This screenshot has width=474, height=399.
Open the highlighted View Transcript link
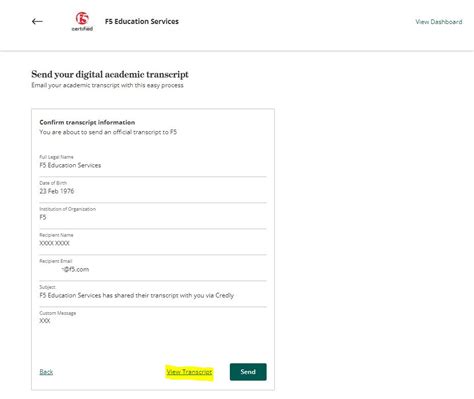pos(189,372)
